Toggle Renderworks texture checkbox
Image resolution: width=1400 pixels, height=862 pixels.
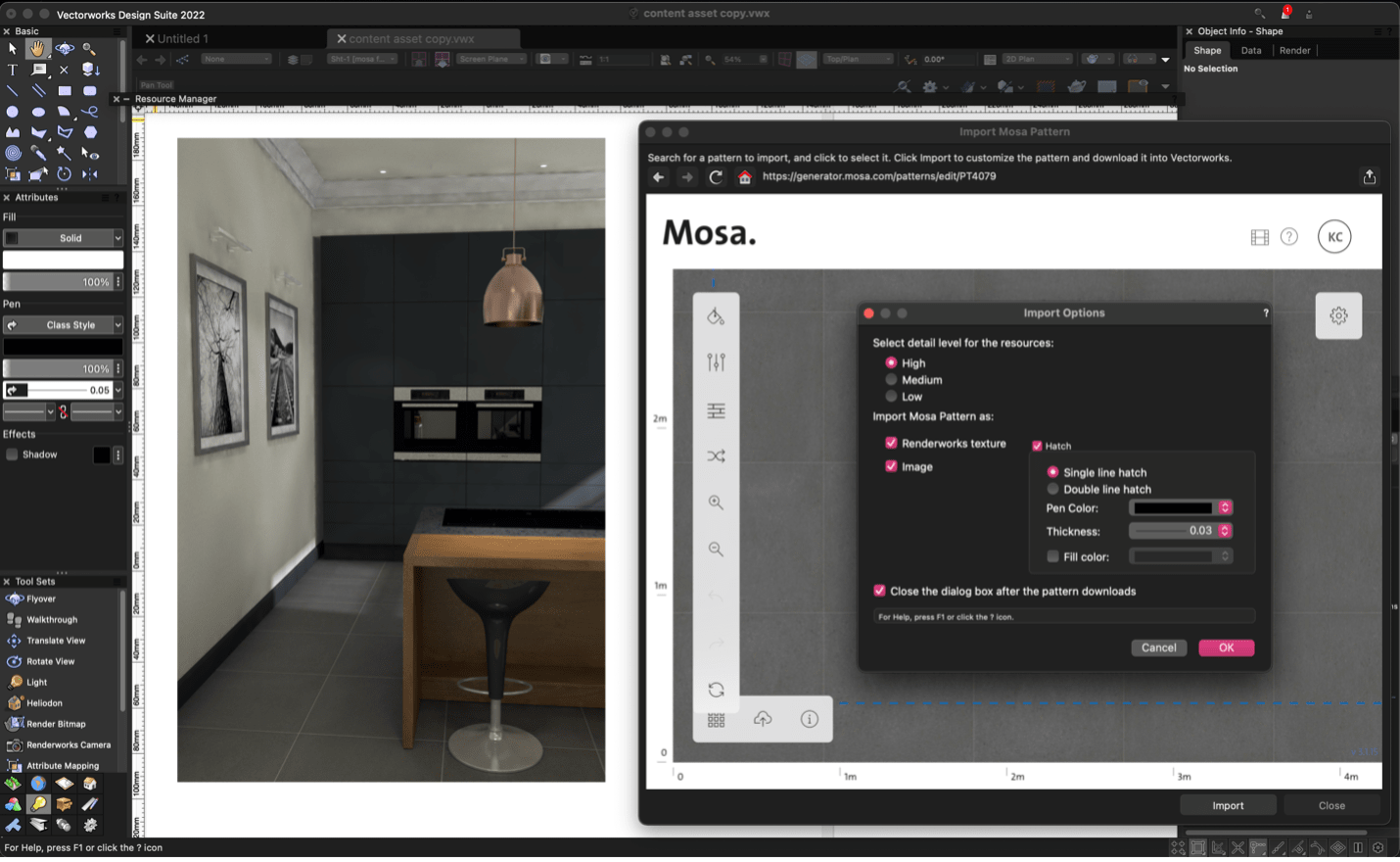pos(891,443)
